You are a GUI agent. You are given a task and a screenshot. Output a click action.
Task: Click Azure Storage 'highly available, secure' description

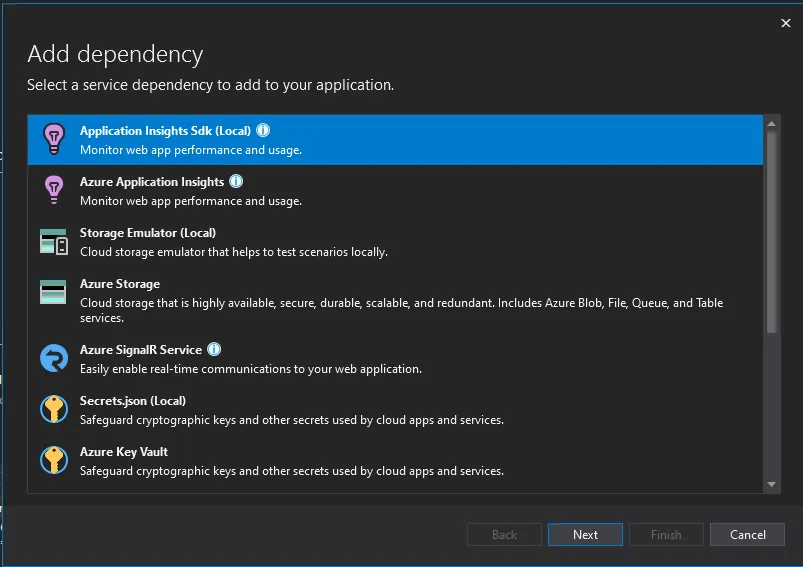click(401, 310)
